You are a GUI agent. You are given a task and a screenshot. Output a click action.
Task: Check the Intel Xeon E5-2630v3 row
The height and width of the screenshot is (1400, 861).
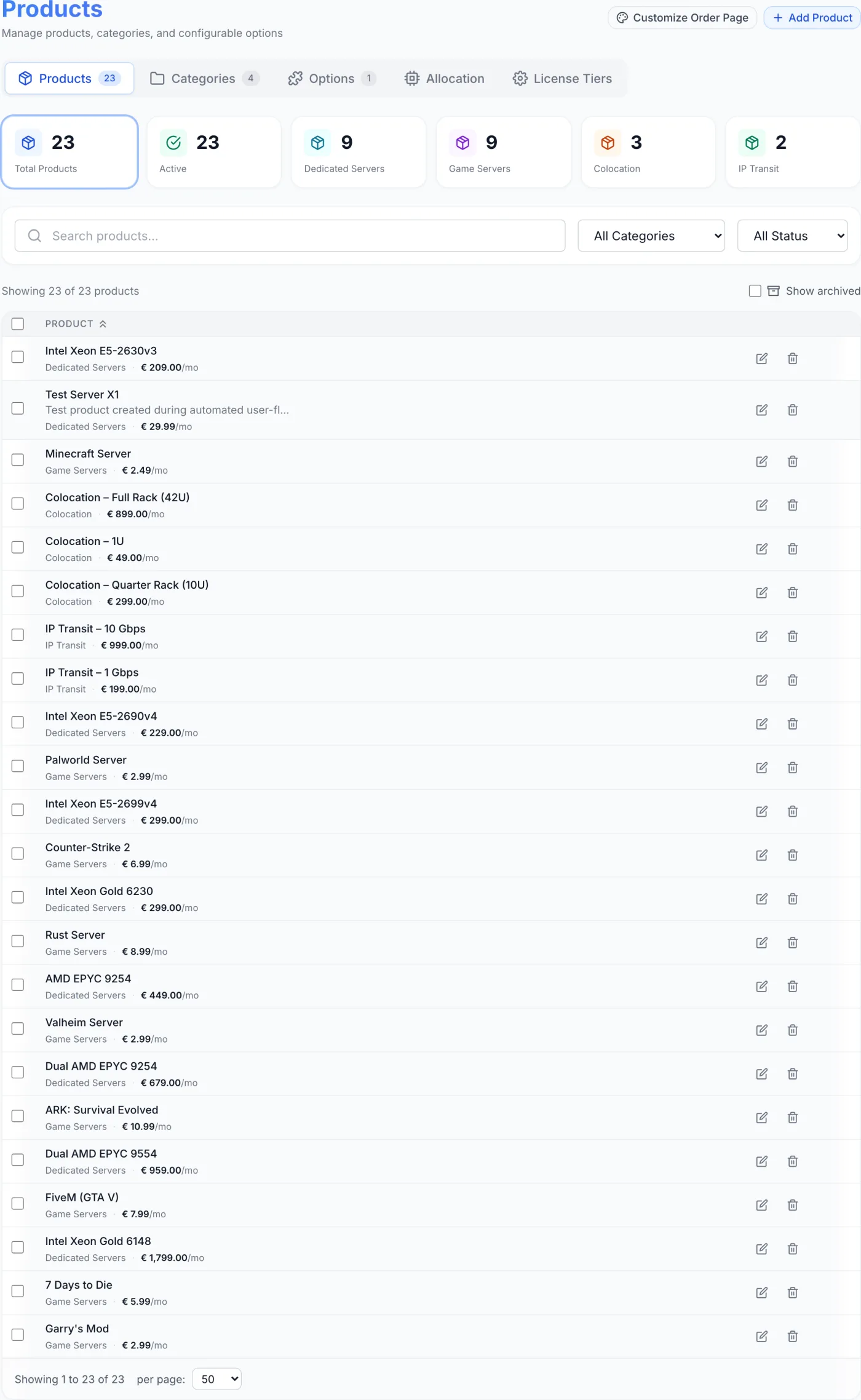tap(18, 357)
